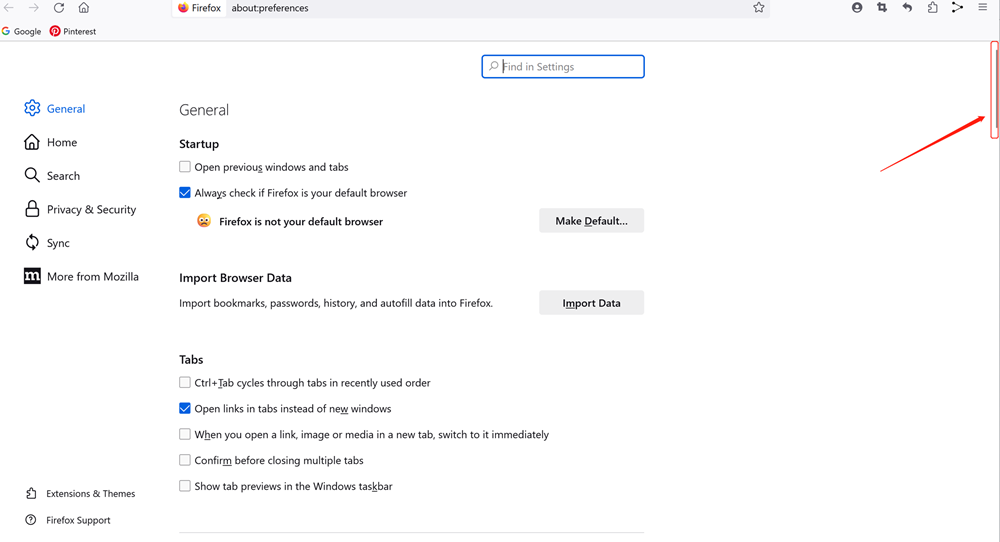Image resolution: width=1000 pixels, height=542 pixels.
Task: Click the Import Data button
Action: (x=591, y=303)
